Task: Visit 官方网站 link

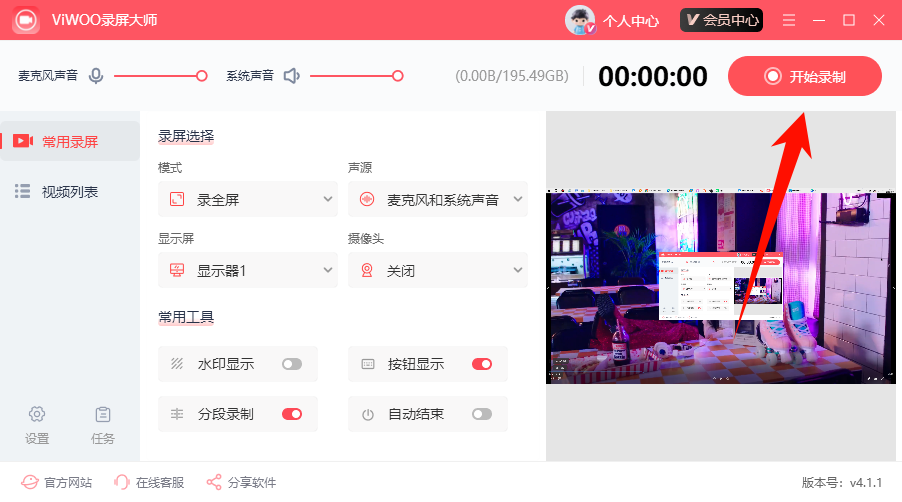Action: (68, 482)
